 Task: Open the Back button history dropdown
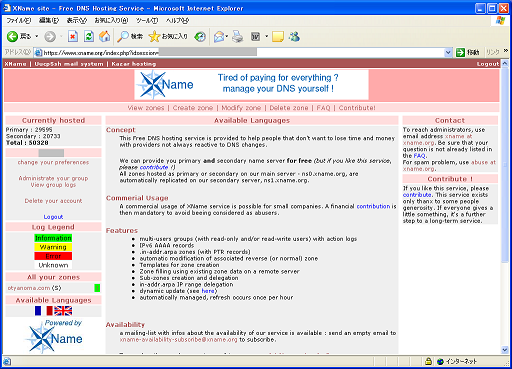37,36
